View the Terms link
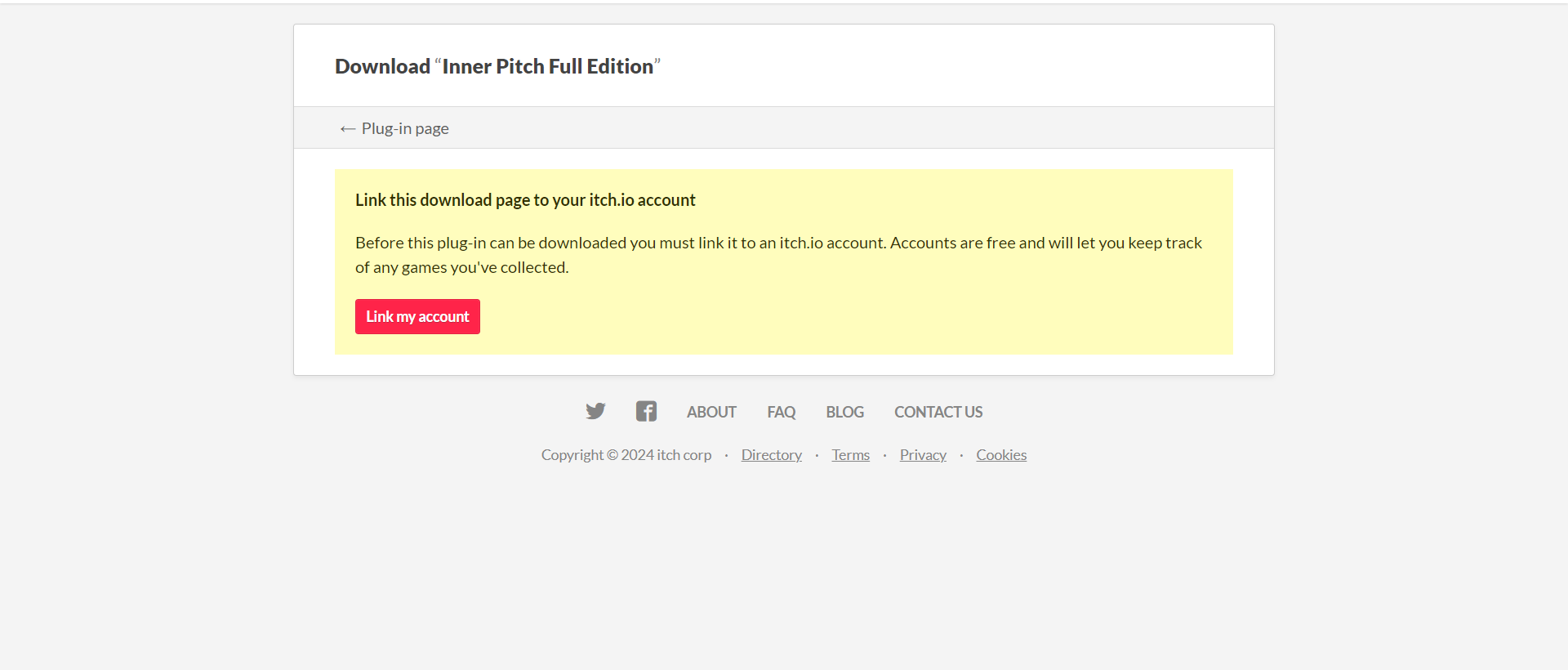Image resolution: width=1568 pixels, height=670 pixels. (850, 455)
